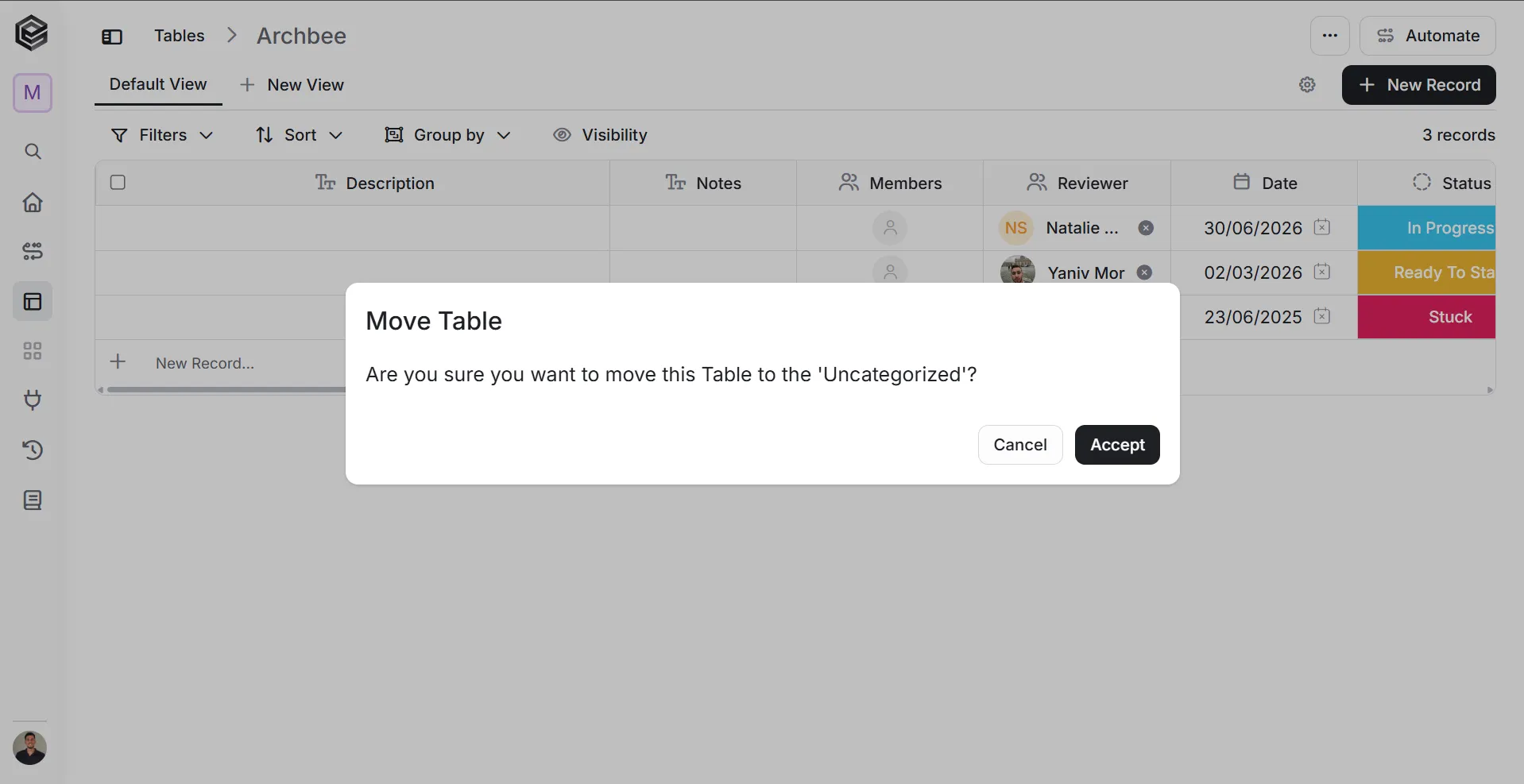
Task: Assign member in the Natalie row
Action: (890, 228)
